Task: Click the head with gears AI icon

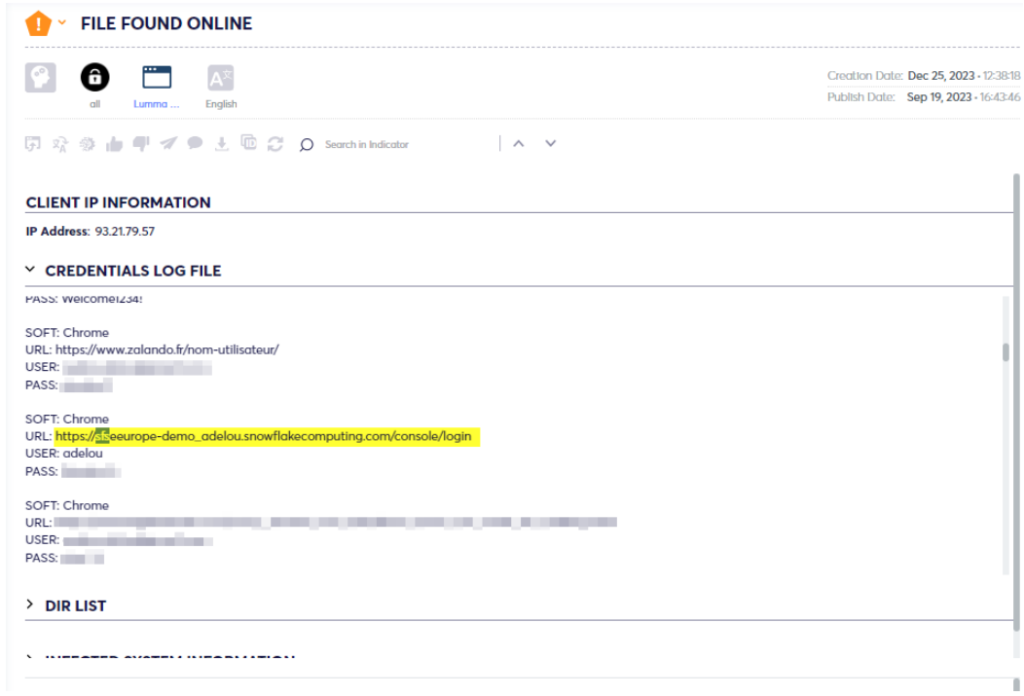Action: tap(40, 78)
